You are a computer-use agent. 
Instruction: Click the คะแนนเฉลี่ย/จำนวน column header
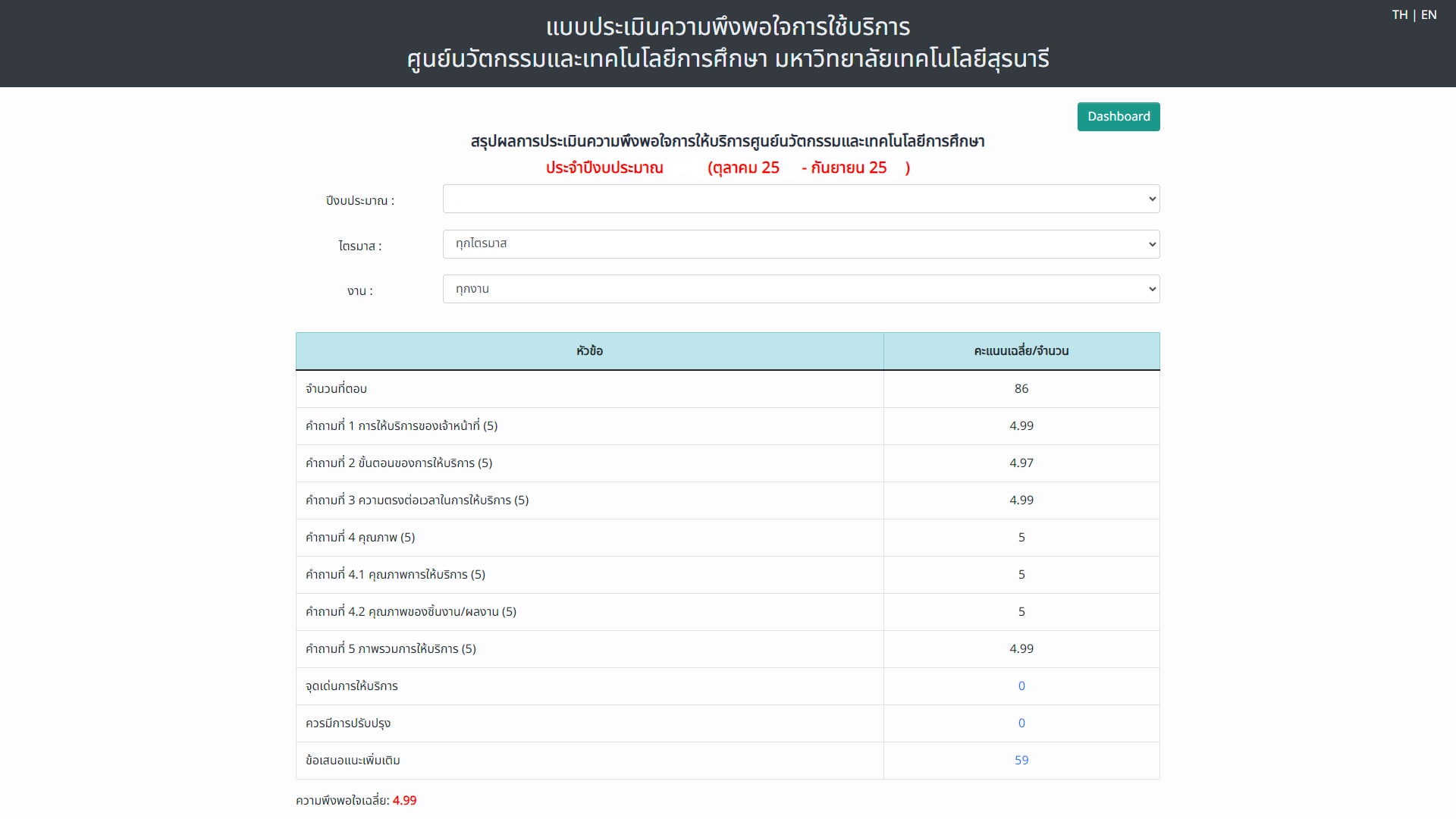1021,351
